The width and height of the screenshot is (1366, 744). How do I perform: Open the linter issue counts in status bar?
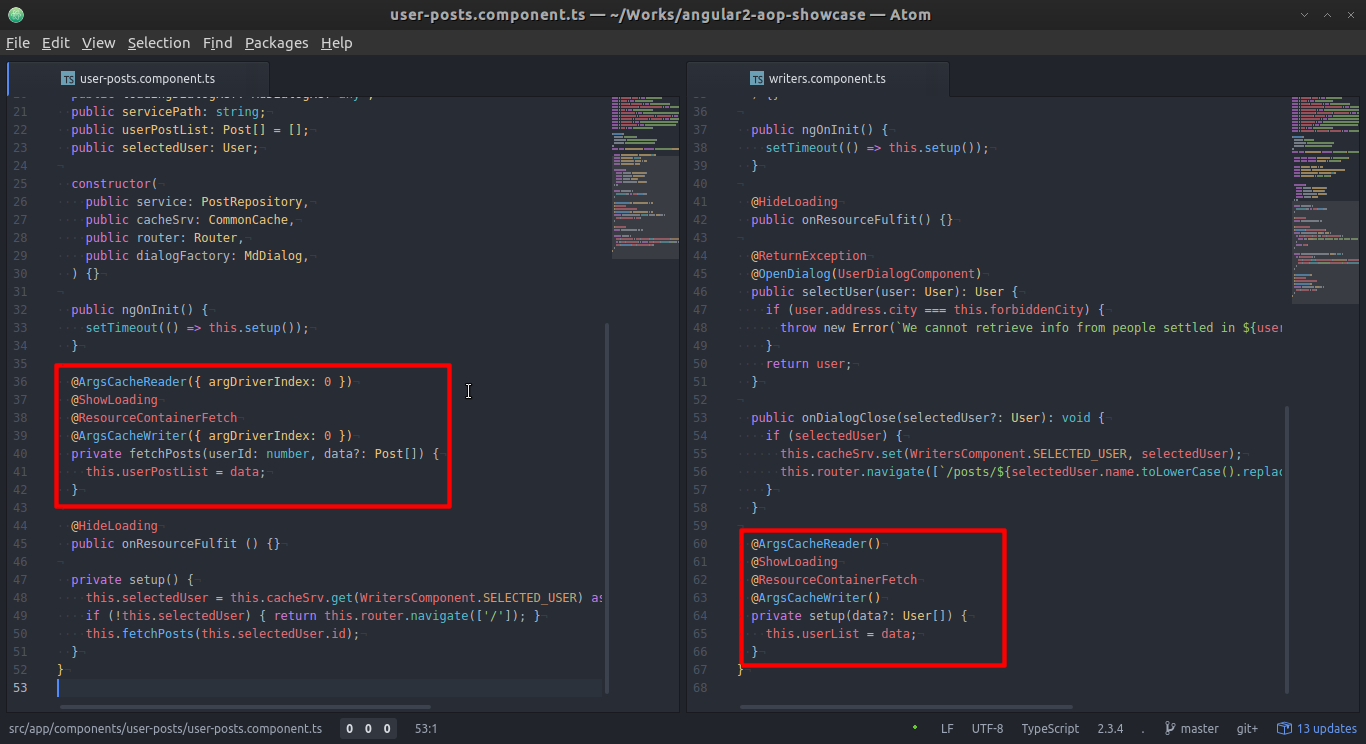point(368,729)
